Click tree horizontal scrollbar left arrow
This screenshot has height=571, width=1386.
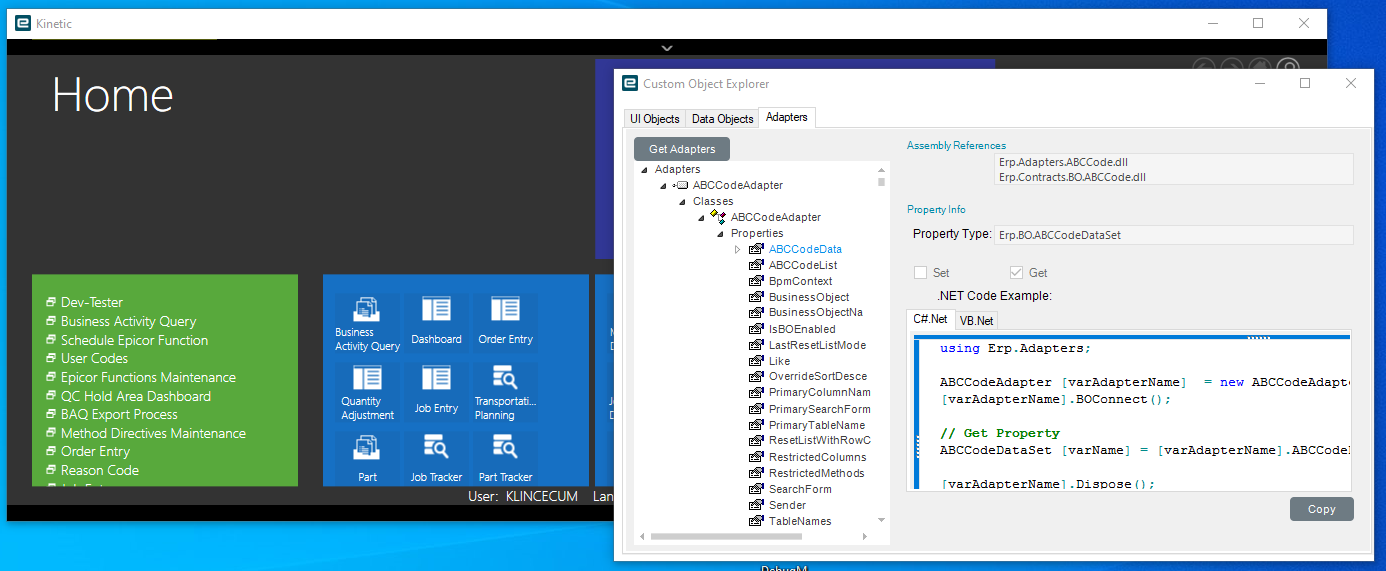point(642,536)
